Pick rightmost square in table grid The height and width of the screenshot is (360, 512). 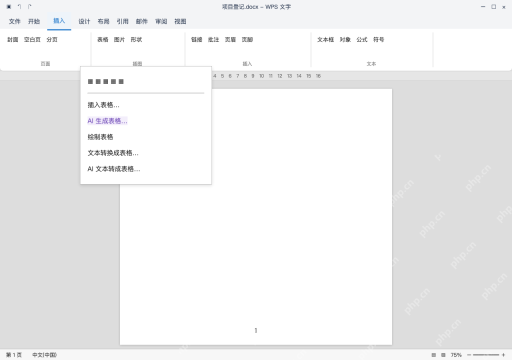click(x=121, y=81)
